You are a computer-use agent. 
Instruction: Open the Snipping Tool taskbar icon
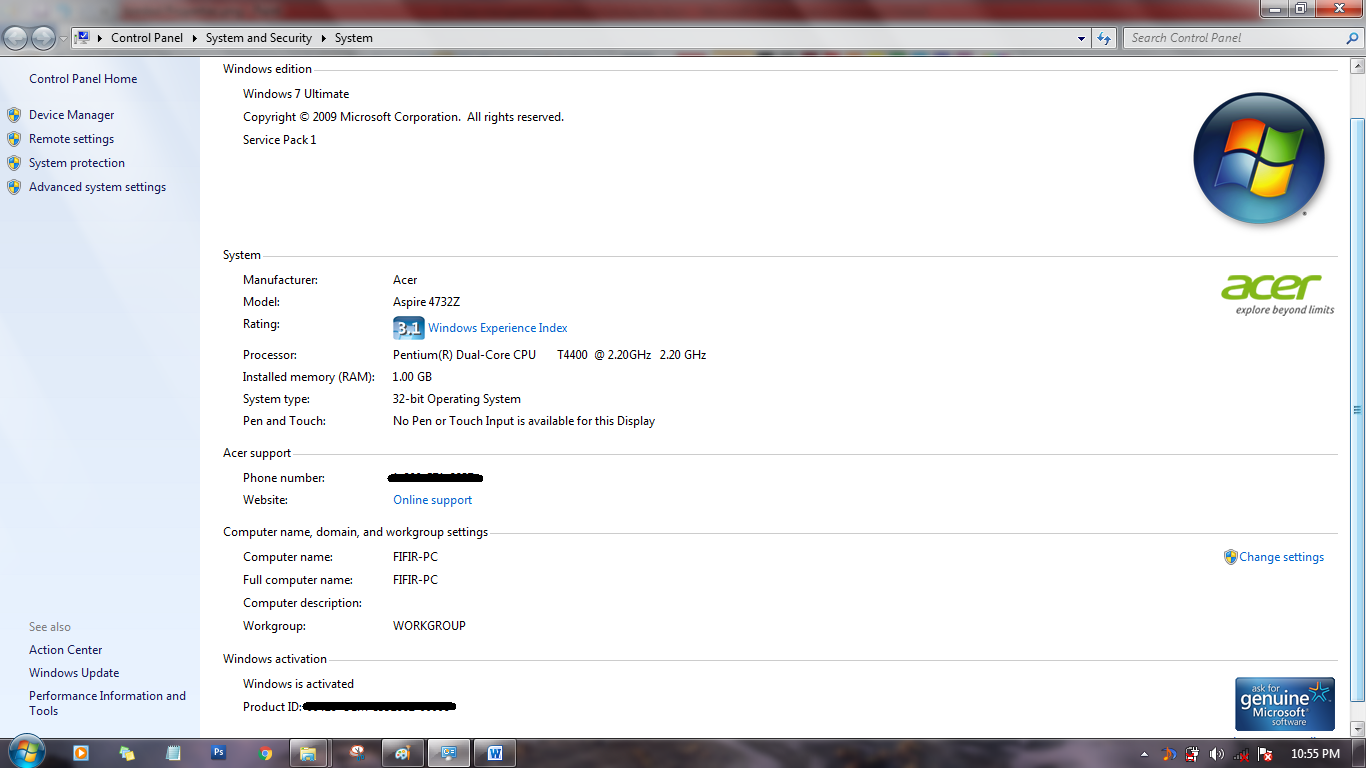[357, 753]
